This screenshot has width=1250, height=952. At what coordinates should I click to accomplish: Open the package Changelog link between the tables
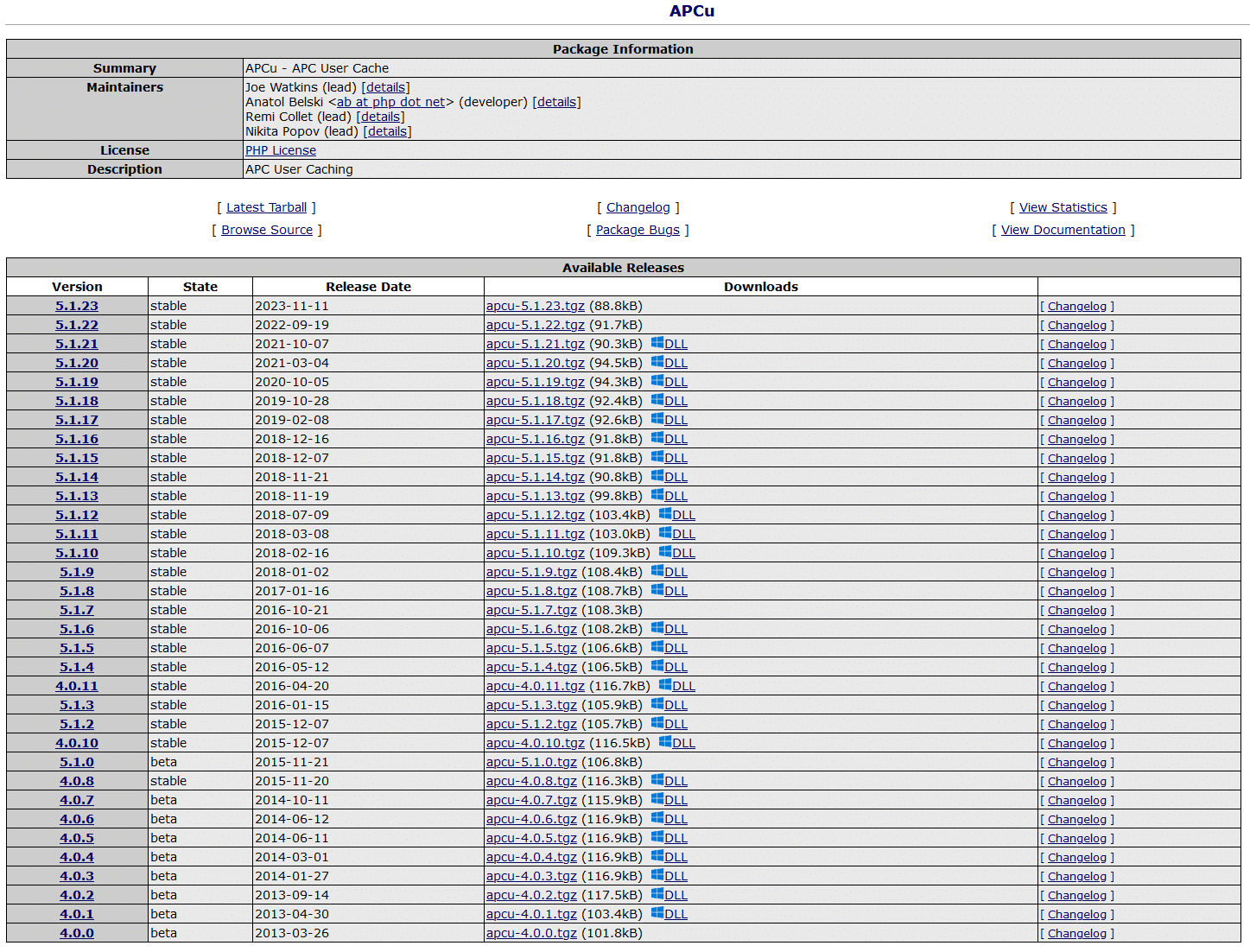click(x=638, y=207)
